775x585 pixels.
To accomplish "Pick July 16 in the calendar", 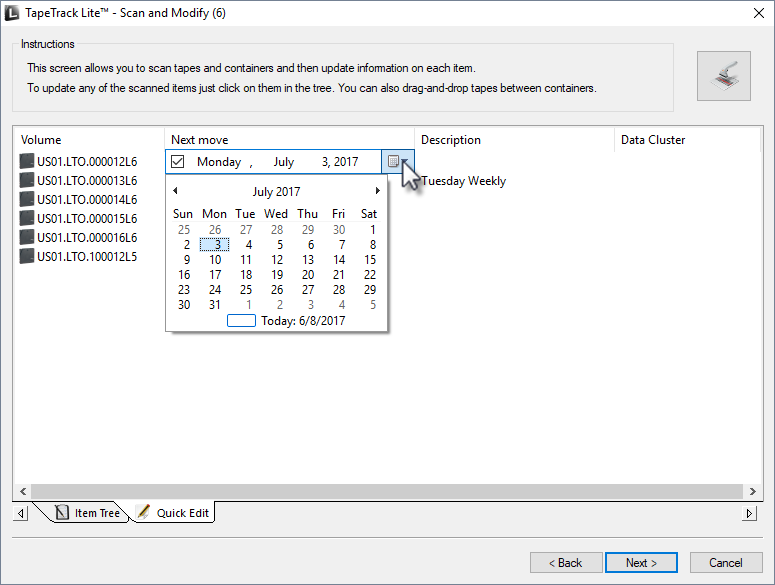I will tap(184, 275).
